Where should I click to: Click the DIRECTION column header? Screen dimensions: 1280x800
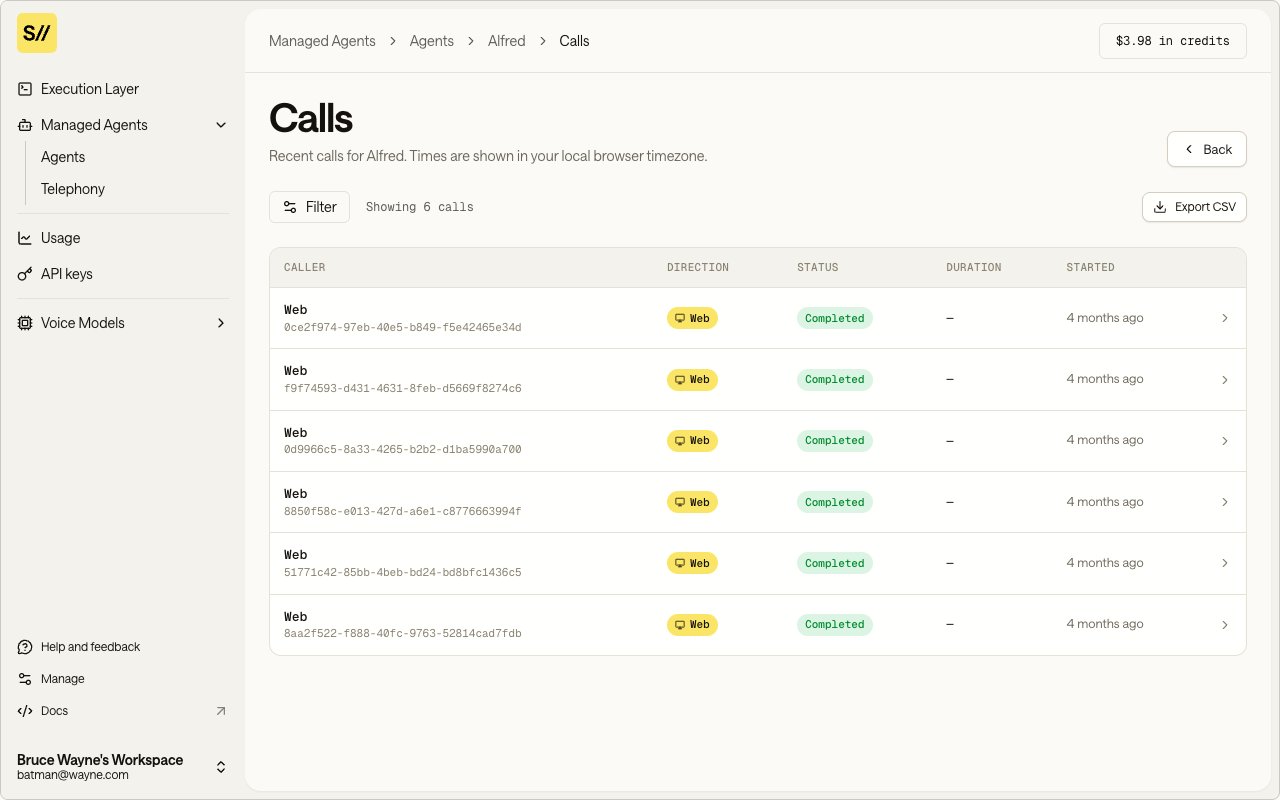point(698,267)
